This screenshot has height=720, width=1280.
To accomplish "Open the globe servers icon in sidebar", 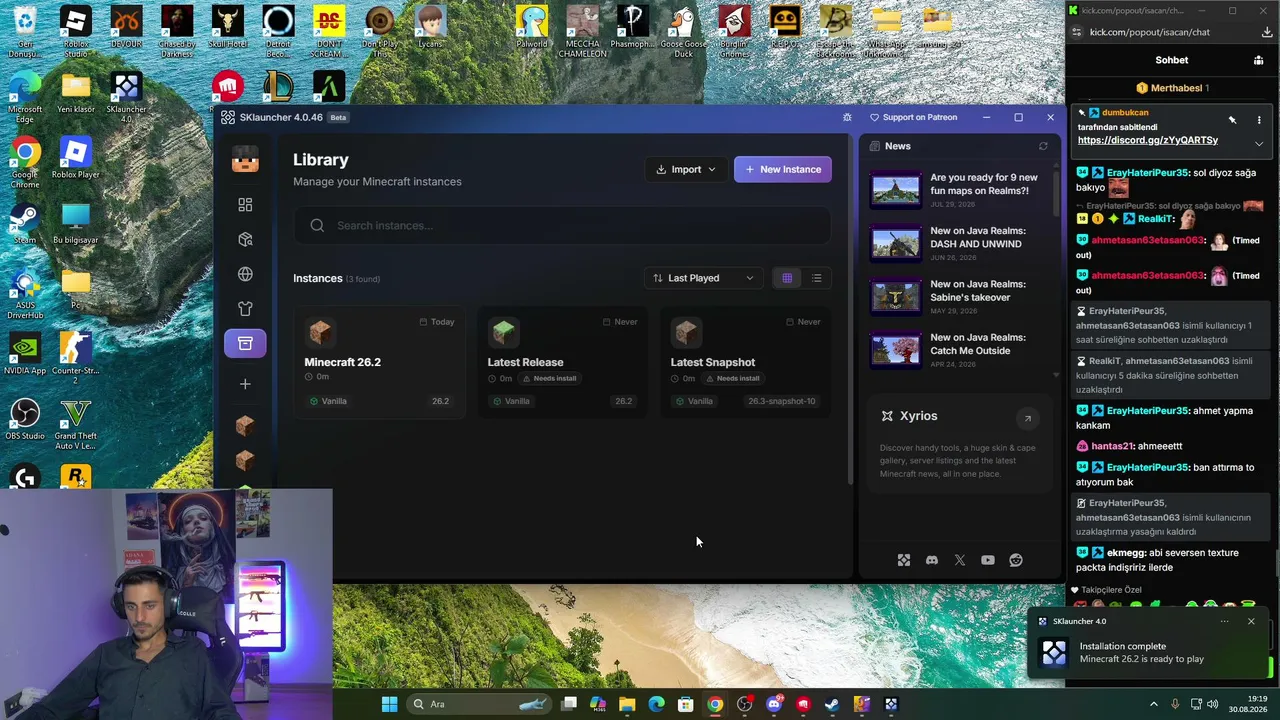I will coord(245,274).
